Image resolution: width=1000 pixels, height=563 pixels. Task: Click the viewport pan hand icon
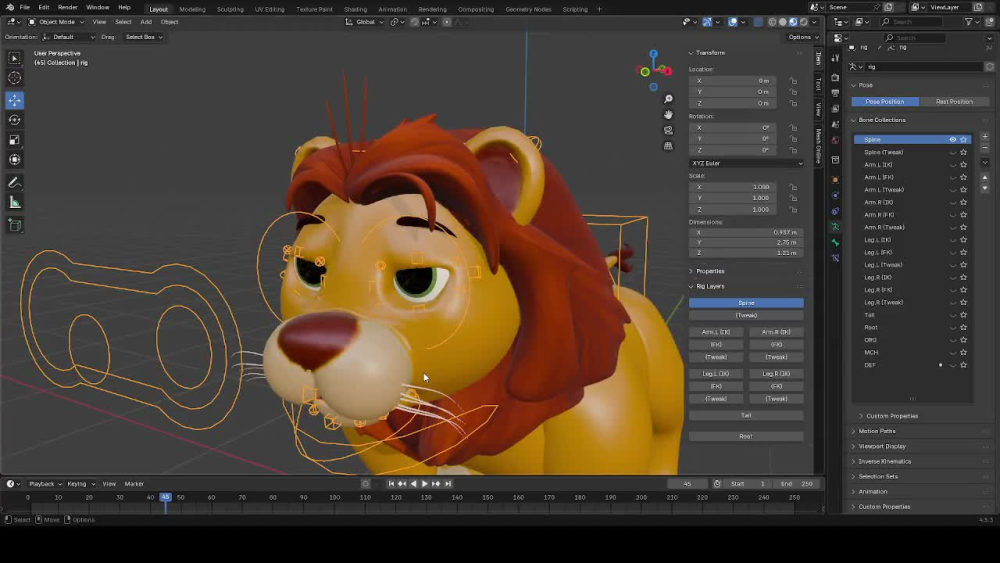point(668,115)
